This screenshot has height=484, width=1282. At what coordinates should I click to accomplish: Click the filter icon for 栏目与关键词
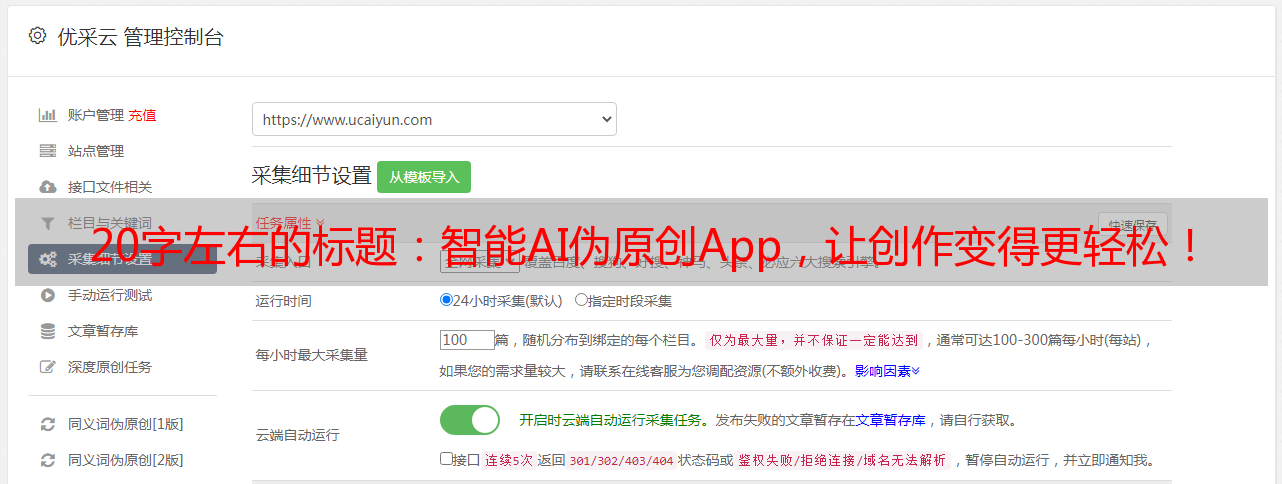pyautogui.click(x=47, y=223)
